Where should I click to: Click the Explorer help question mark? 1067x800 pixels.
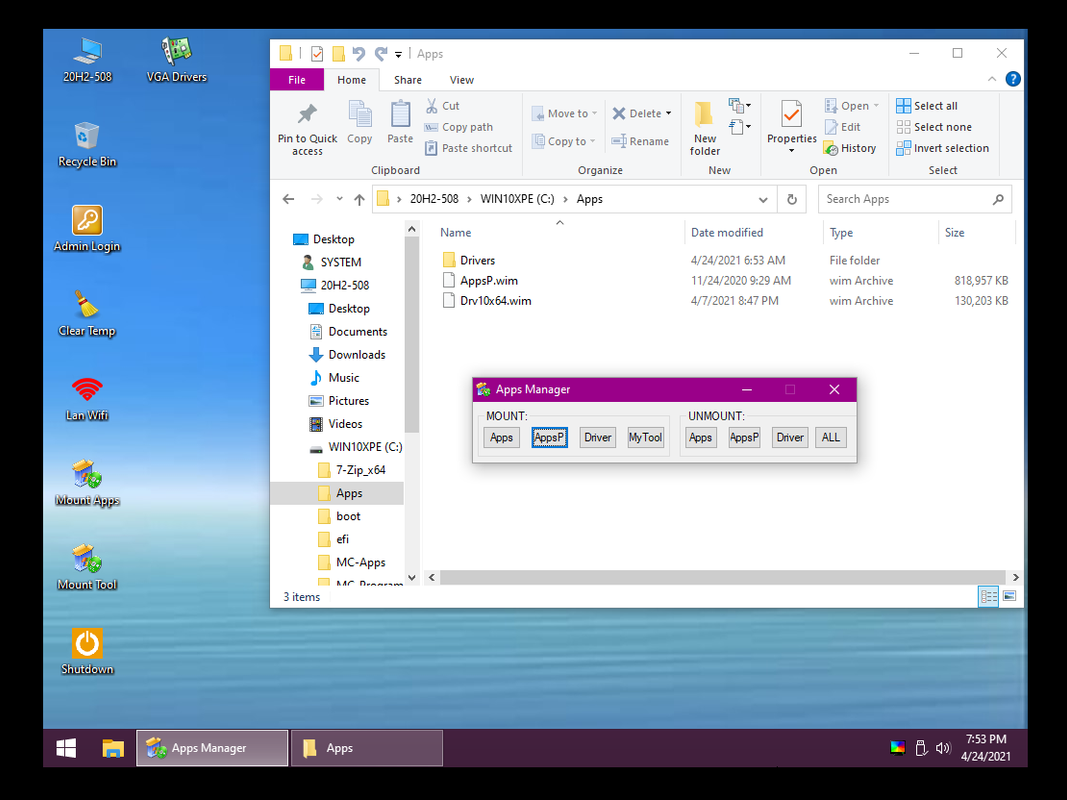pyautogui.click(x=1013, y=79)
